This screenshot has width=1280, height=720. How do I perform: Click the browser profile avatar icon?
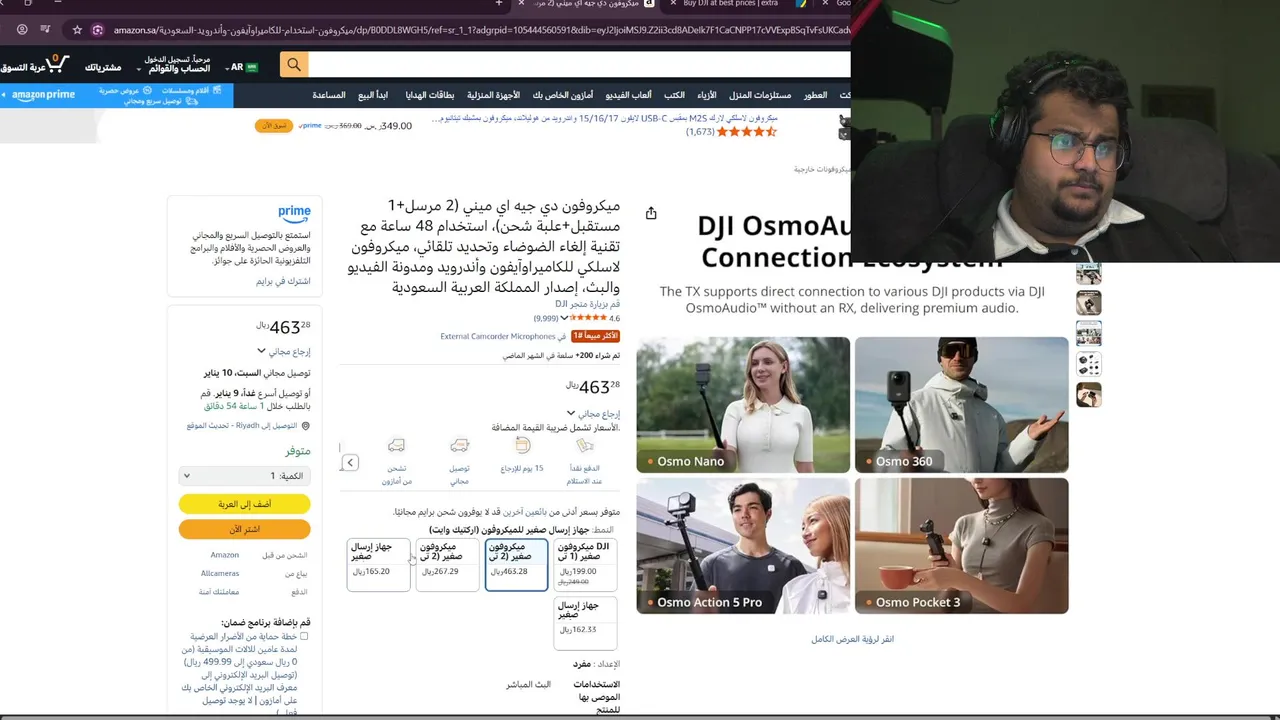22,30
